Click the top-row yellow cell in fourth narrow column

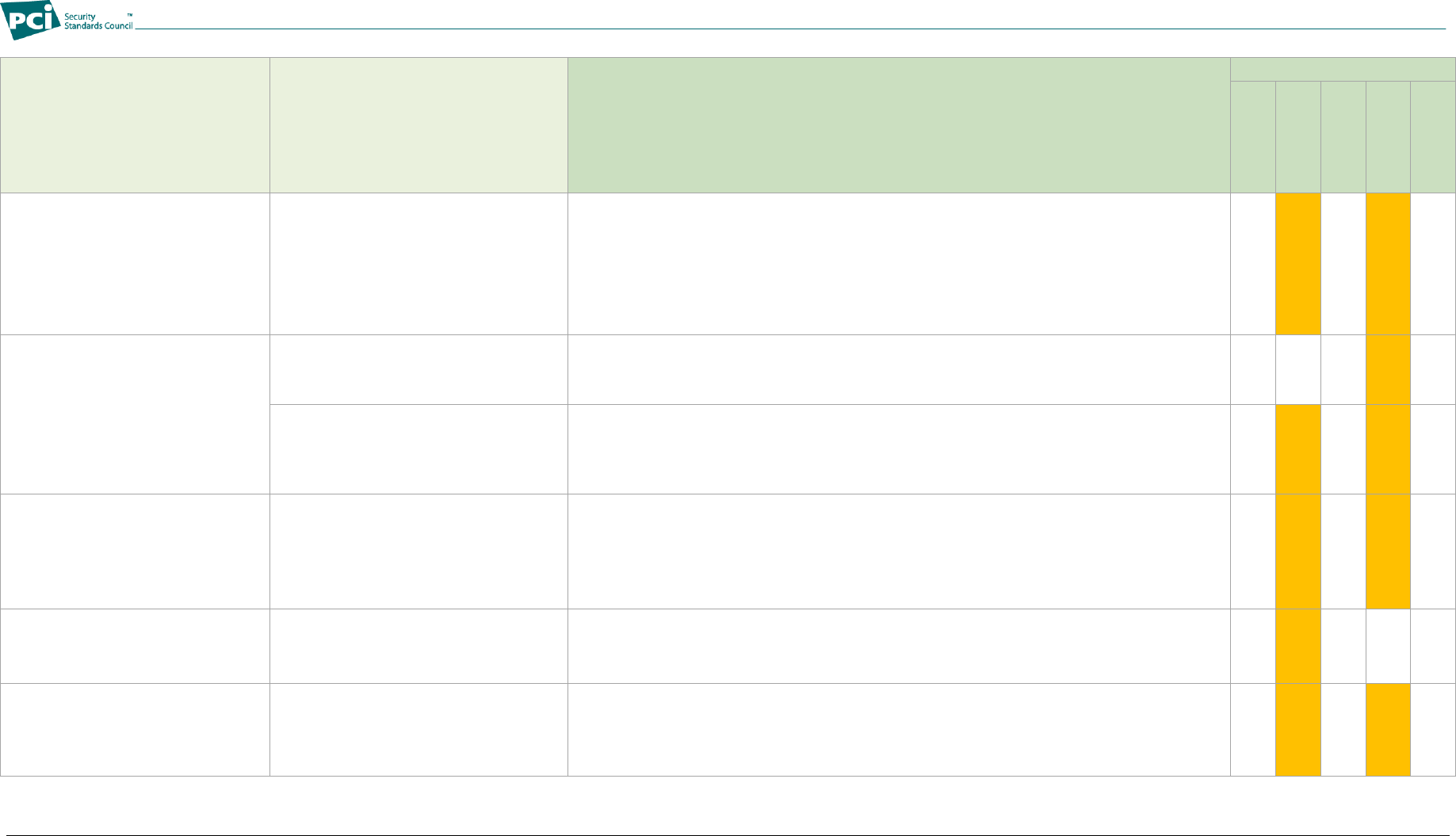[x=1388, y=264]
